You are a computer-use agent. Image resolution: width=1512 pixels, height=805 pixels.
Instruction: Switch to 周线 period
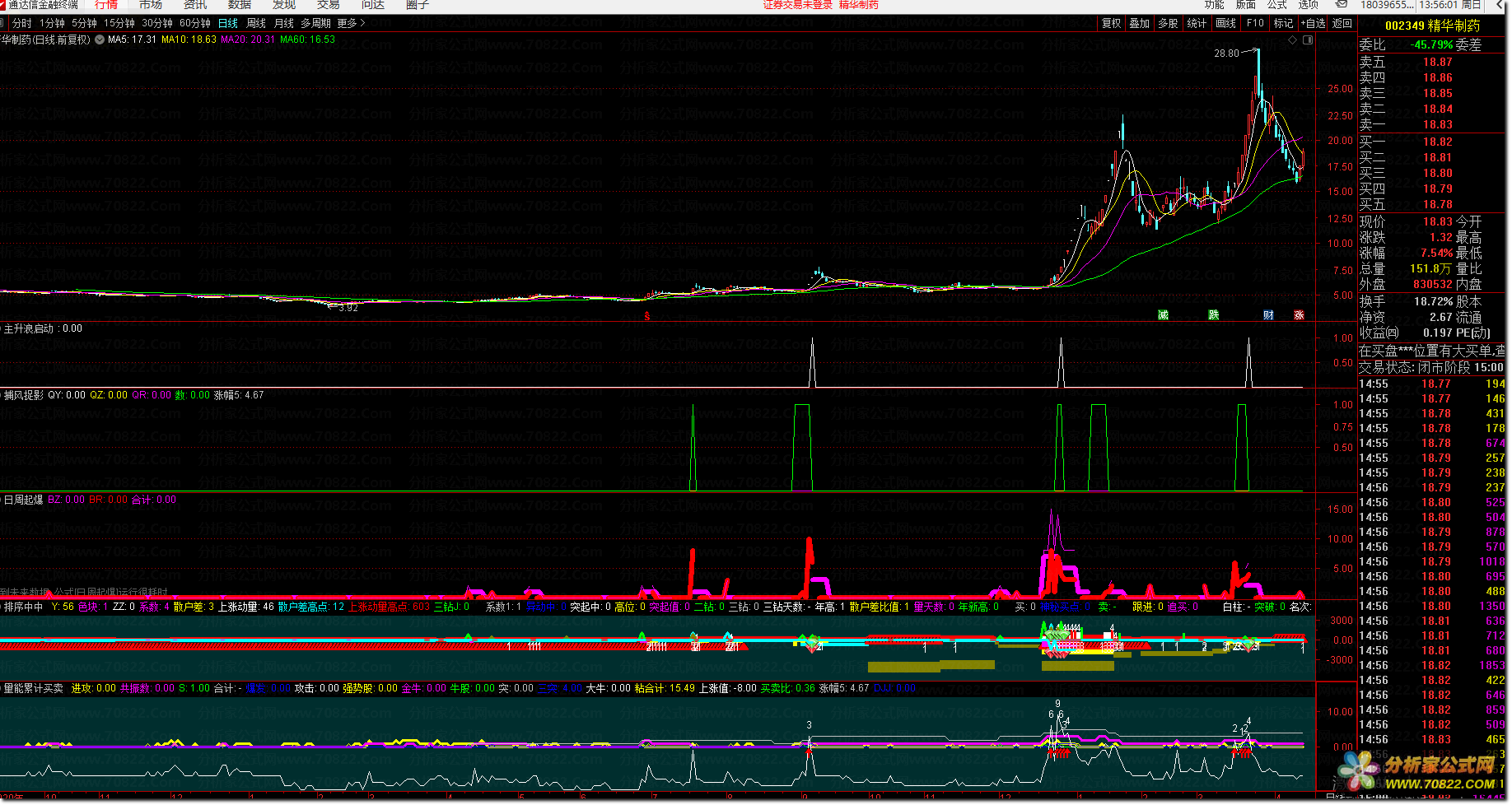coord(256,23)
